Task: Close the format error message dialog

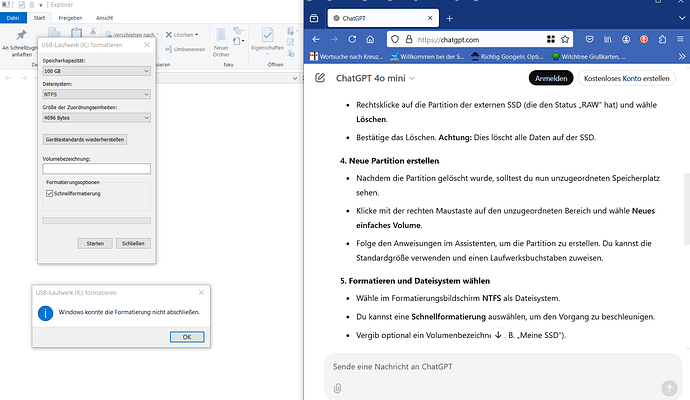Action: pos(201,293)
